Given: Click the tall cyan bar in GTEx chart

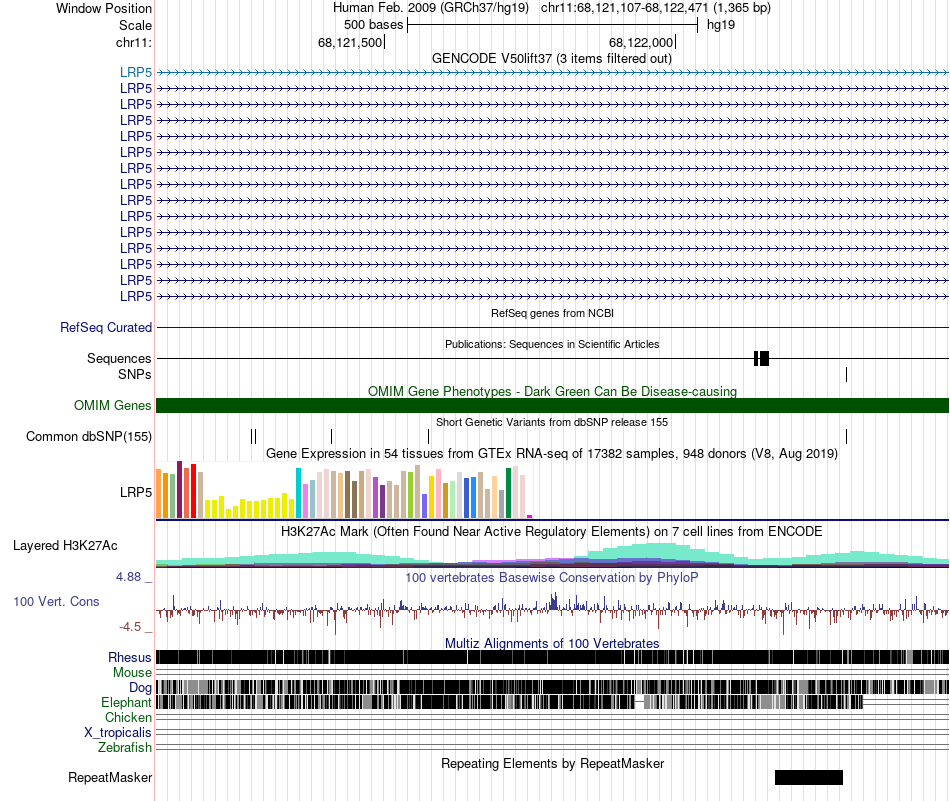Looking at the screenshot, I should click(x=298, y=493).
